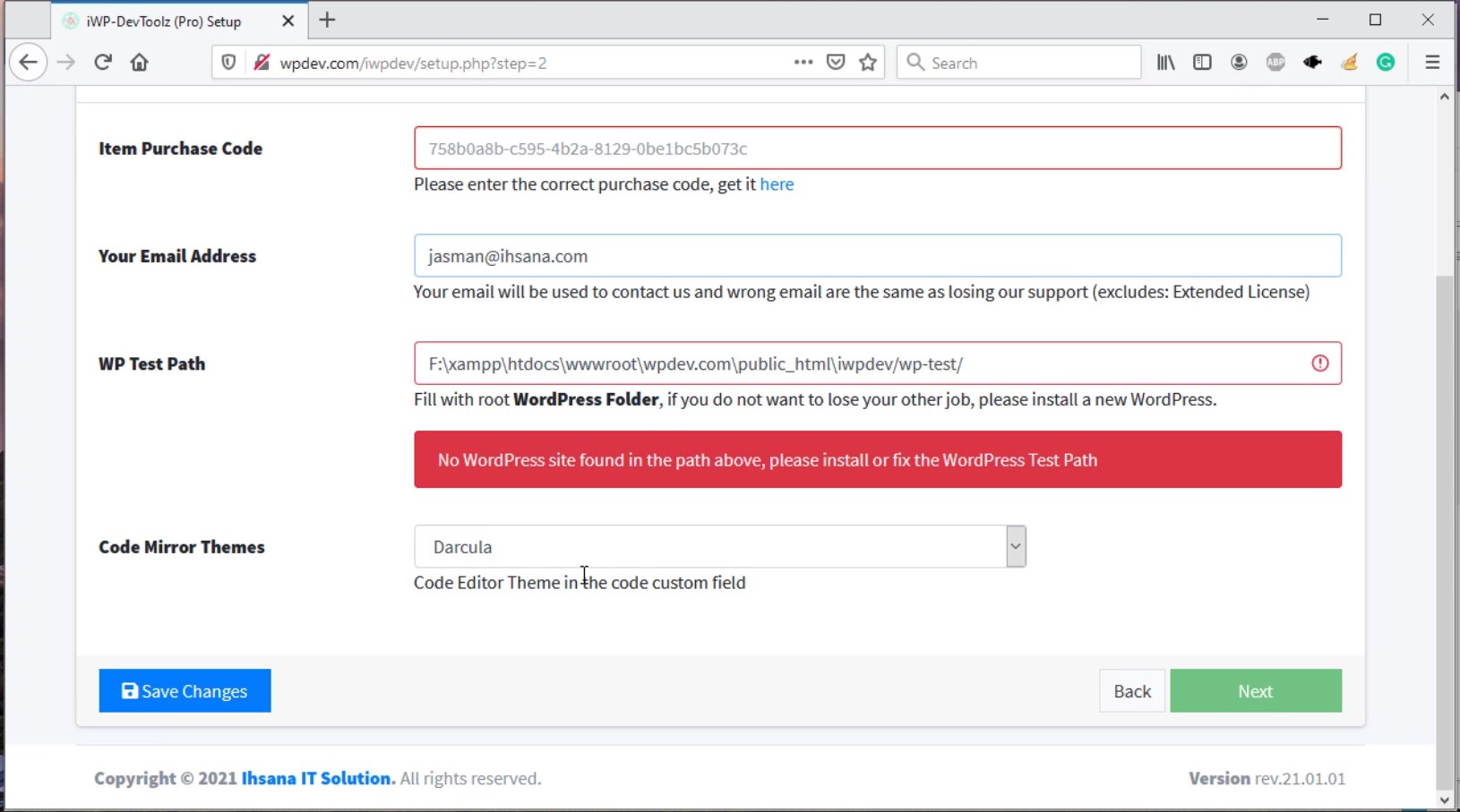The height and width of the screenshot is (812, 1460).
Task: Open the Library bookshelf icon
Action: point(1165,63)
